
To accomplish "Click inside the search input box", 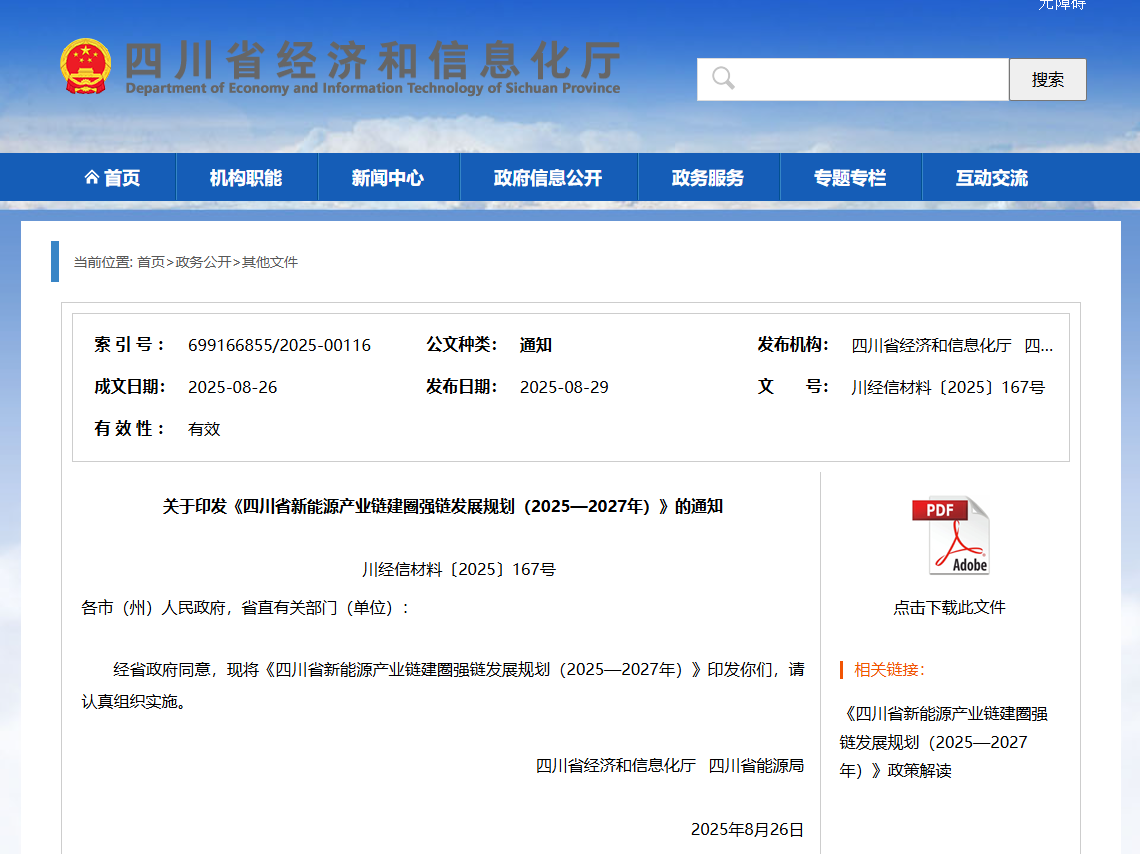I will tap(860, 79).
